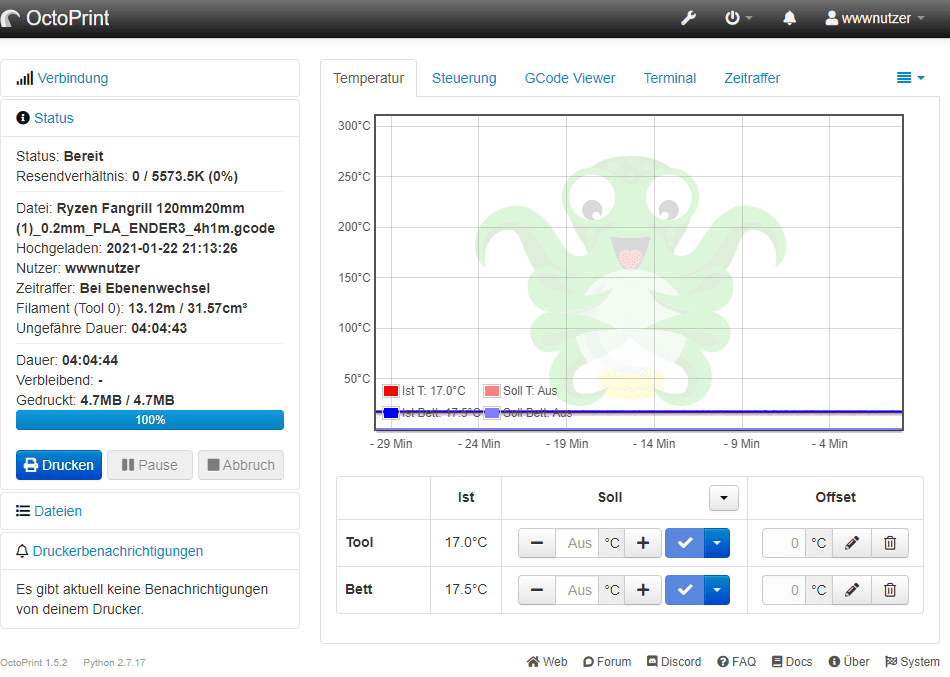Open the Zeitraffer tab
Screen dimensions: 950x677
click(752, 78)
